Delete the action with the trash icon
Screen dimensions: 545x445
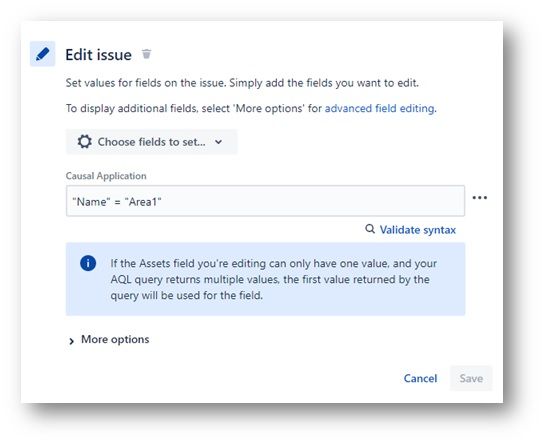[146, 54]
